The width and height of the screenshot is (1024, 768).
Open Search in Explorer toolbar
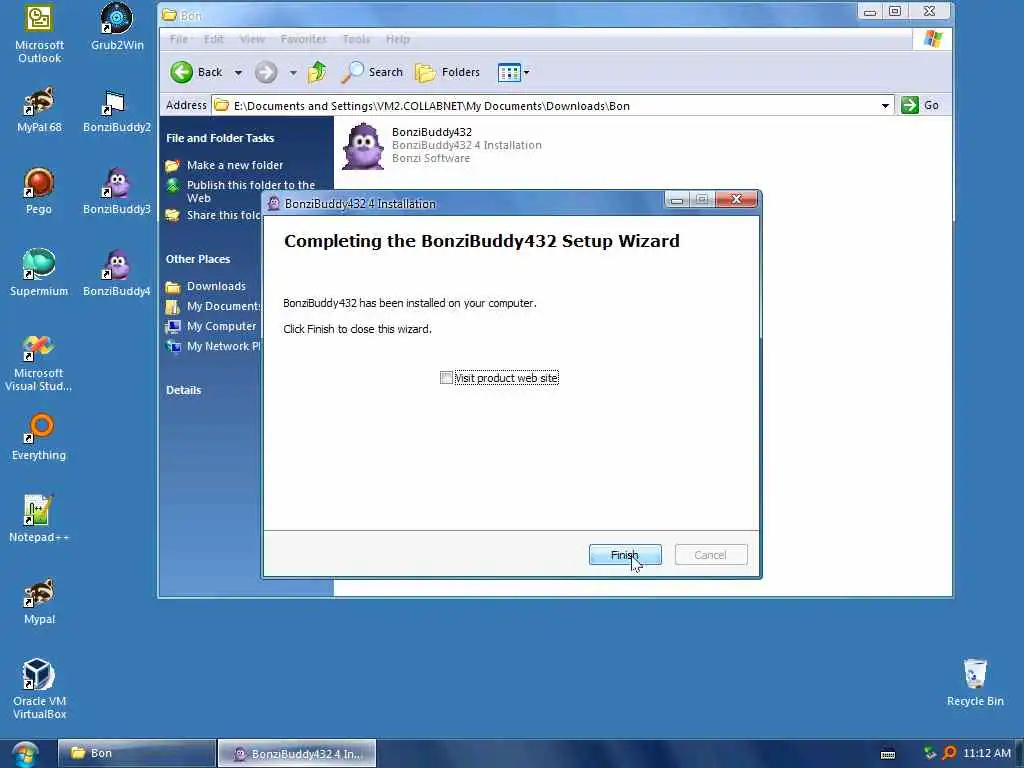coord(372,72)
